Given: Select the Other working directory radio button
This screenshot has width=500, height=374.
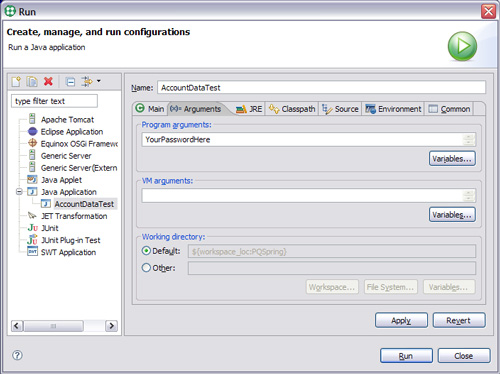Looking at the screenshot, I should tap(146, 268).
